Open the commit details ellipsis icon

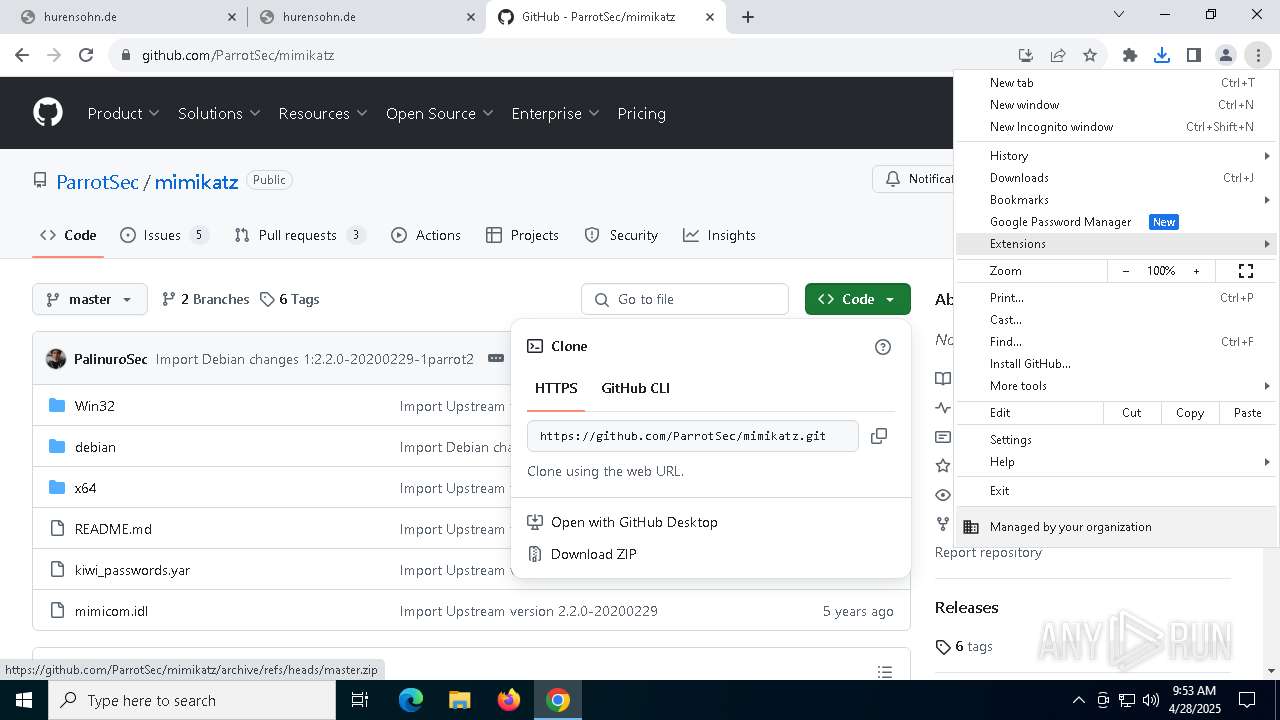pyautogui.click(x=496, y=358)
